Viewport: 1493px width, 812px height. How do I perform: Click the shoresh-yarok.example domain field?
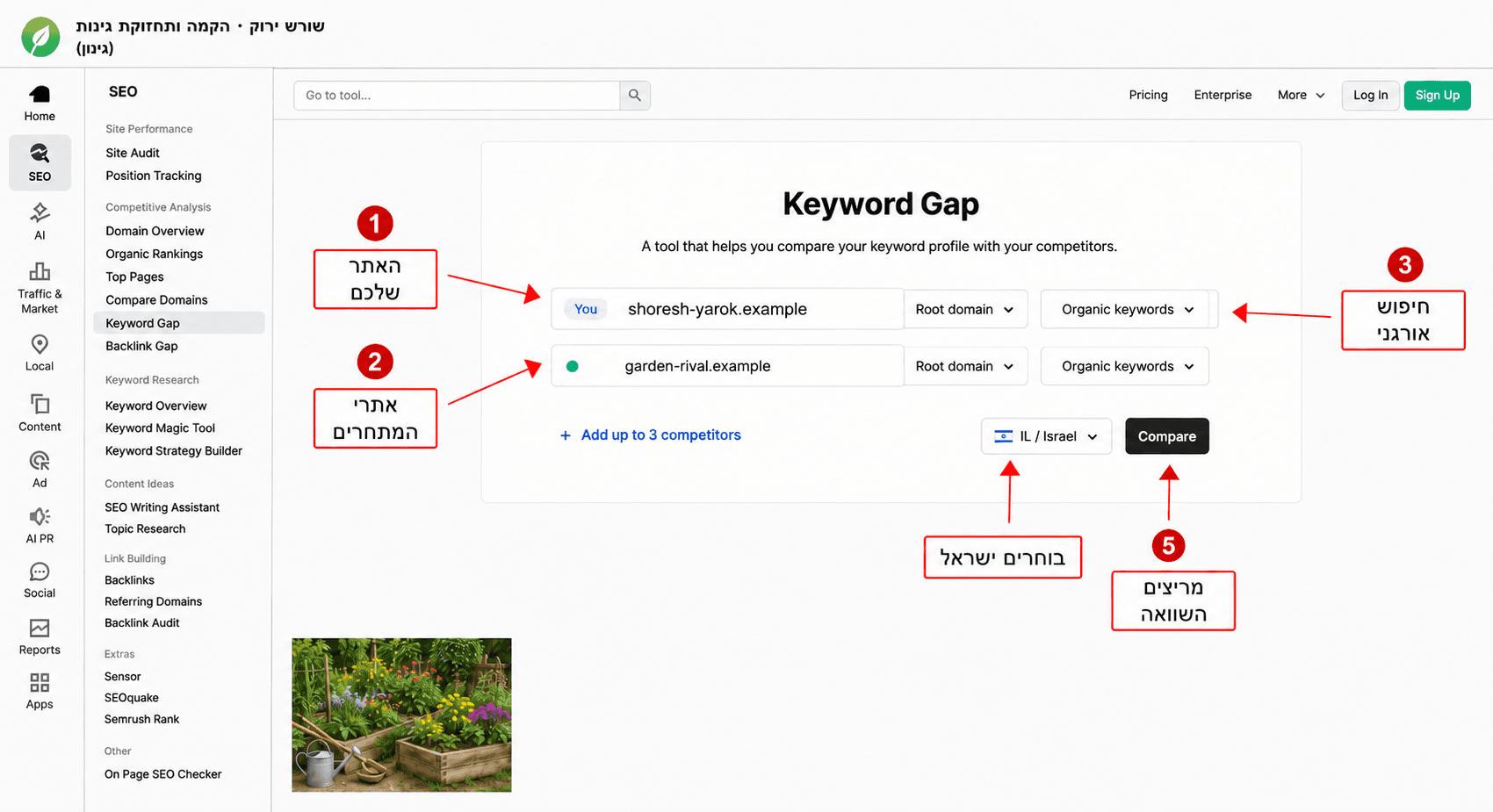(727, 309)
